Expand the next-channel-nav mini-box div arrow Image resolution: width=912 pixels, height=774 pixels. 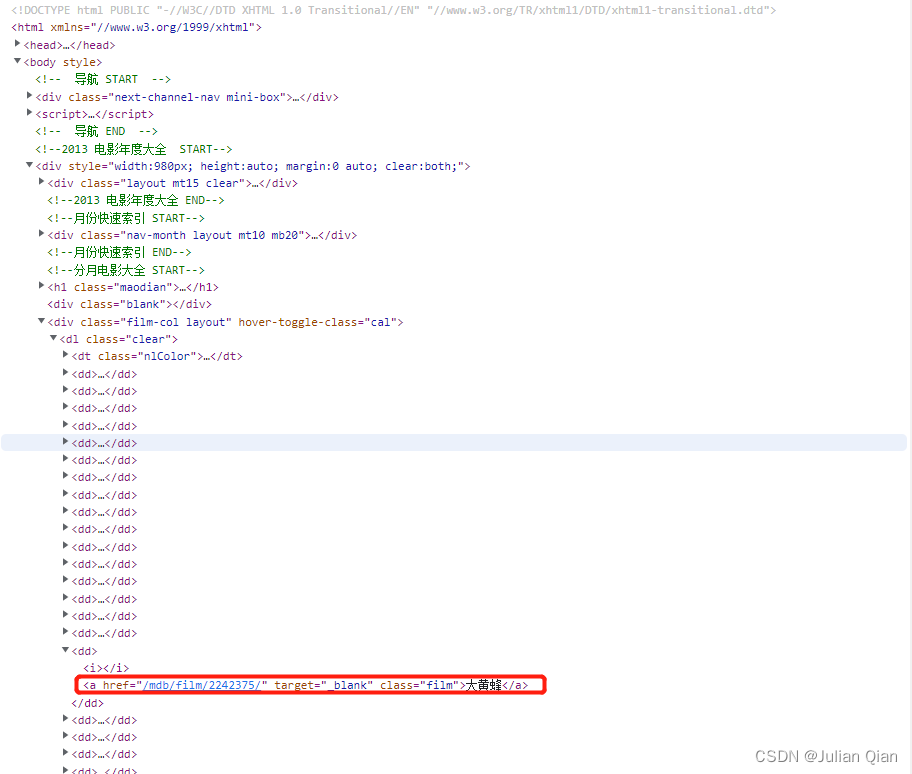click(x=29, y=95)
